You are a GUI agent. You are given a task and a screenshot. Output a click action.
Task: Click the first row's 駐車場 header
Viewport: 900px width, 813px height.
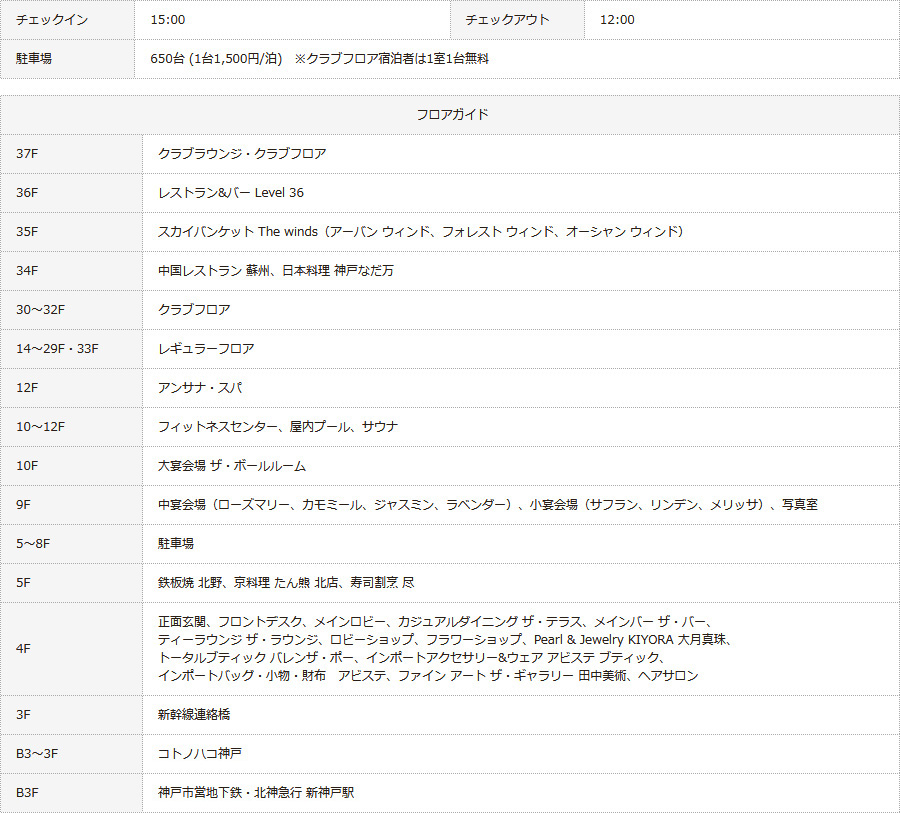coord(67,59)
